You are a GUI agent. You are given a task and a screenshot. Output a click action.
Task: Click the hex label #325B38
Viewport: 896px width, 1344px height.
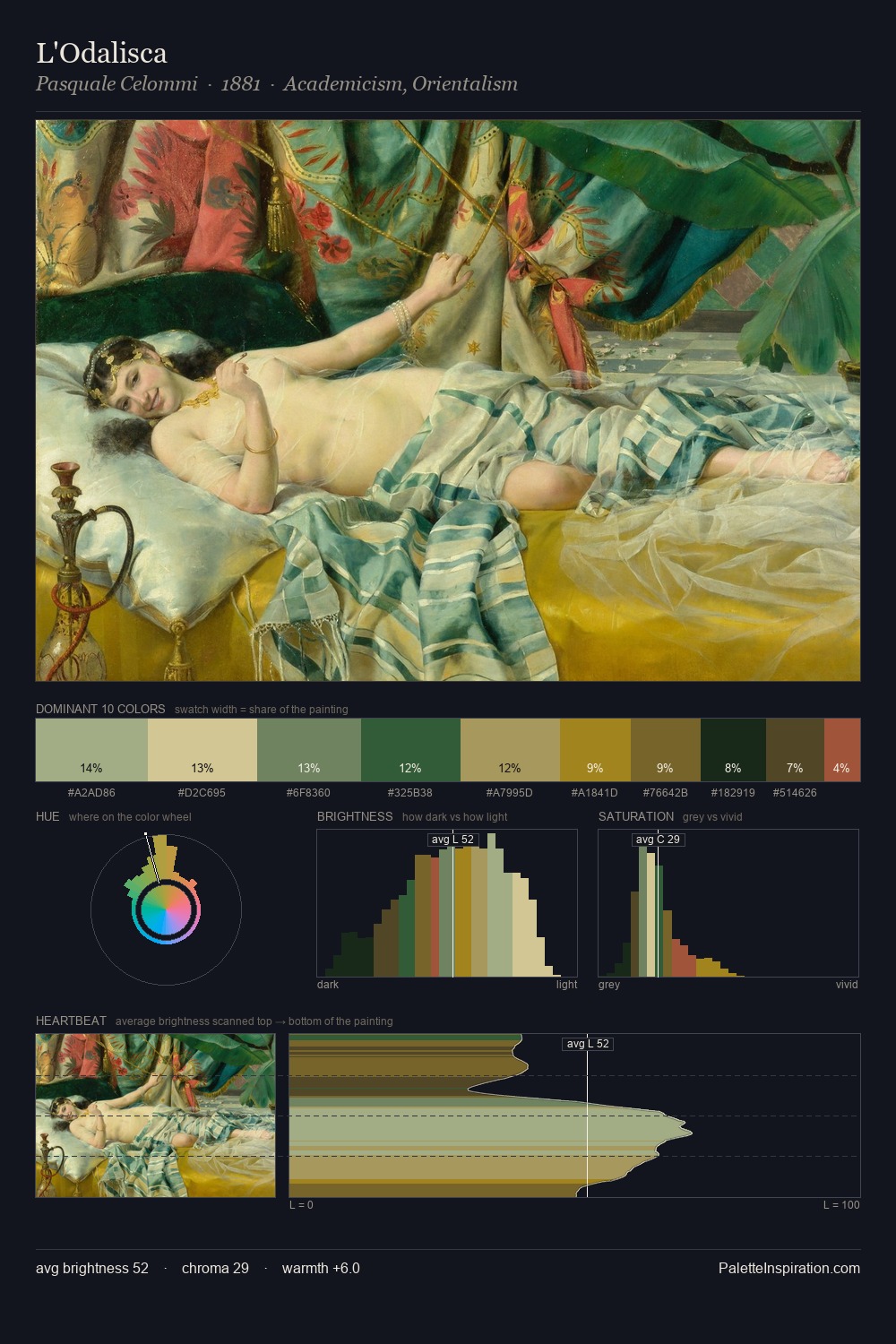click(410, 793)
